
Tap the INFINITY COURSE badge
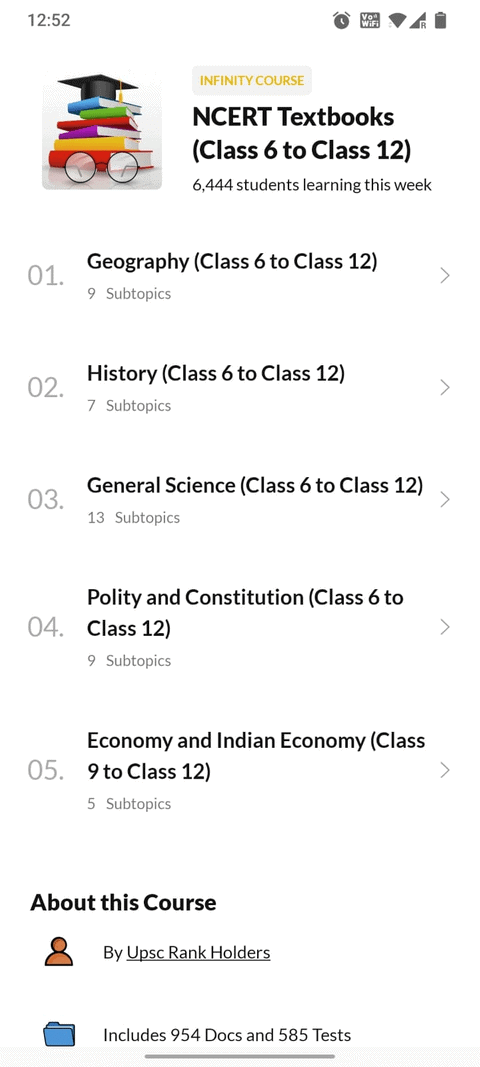[252, 80]
